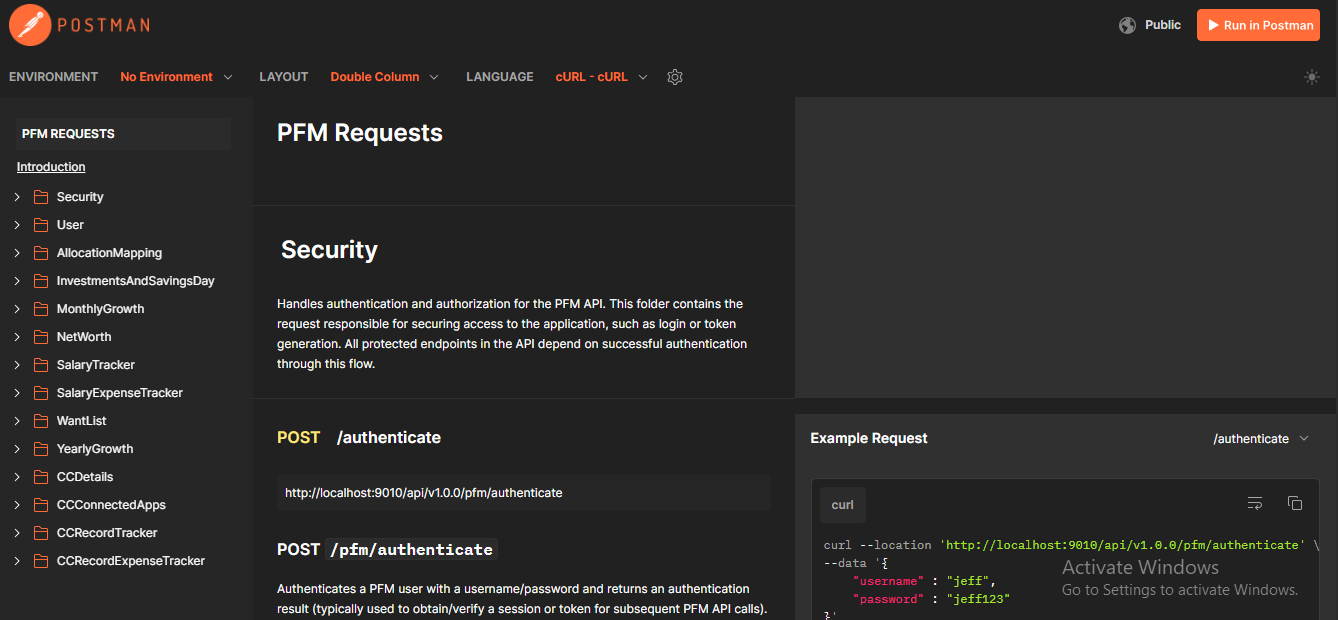Image resolution: width=1338 pixels, height=620 pixels.
Task: Click the WantList folder icon
Action: click(41, 421)
